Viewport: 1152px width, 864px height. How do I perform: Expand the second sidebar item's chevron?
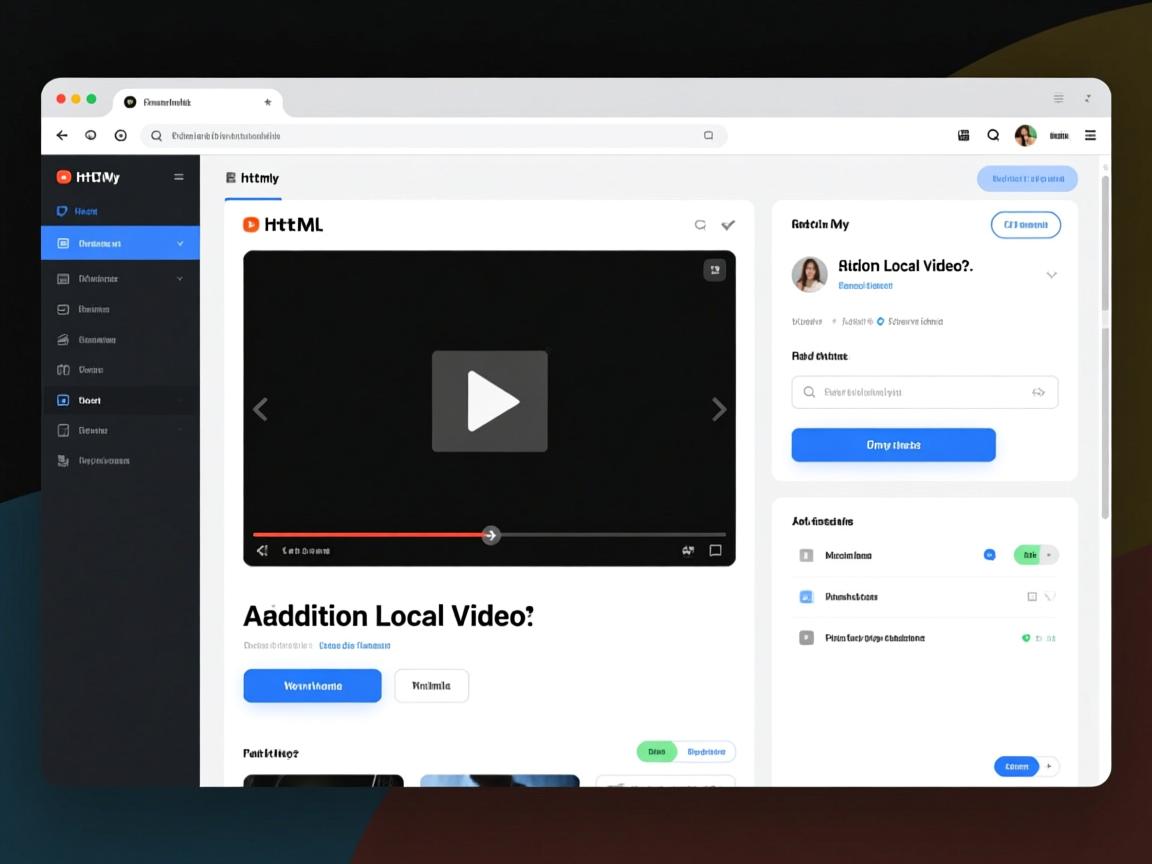[180, 279]
